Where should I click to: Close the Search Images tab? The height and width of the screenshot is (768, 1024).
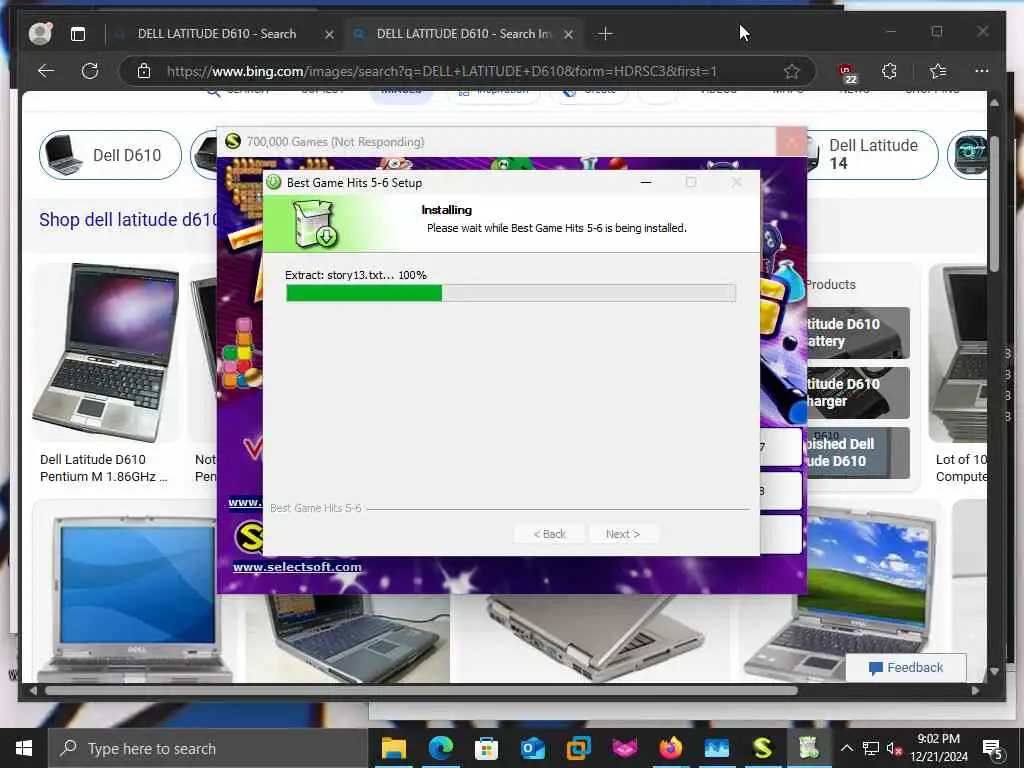pos(568,35)
